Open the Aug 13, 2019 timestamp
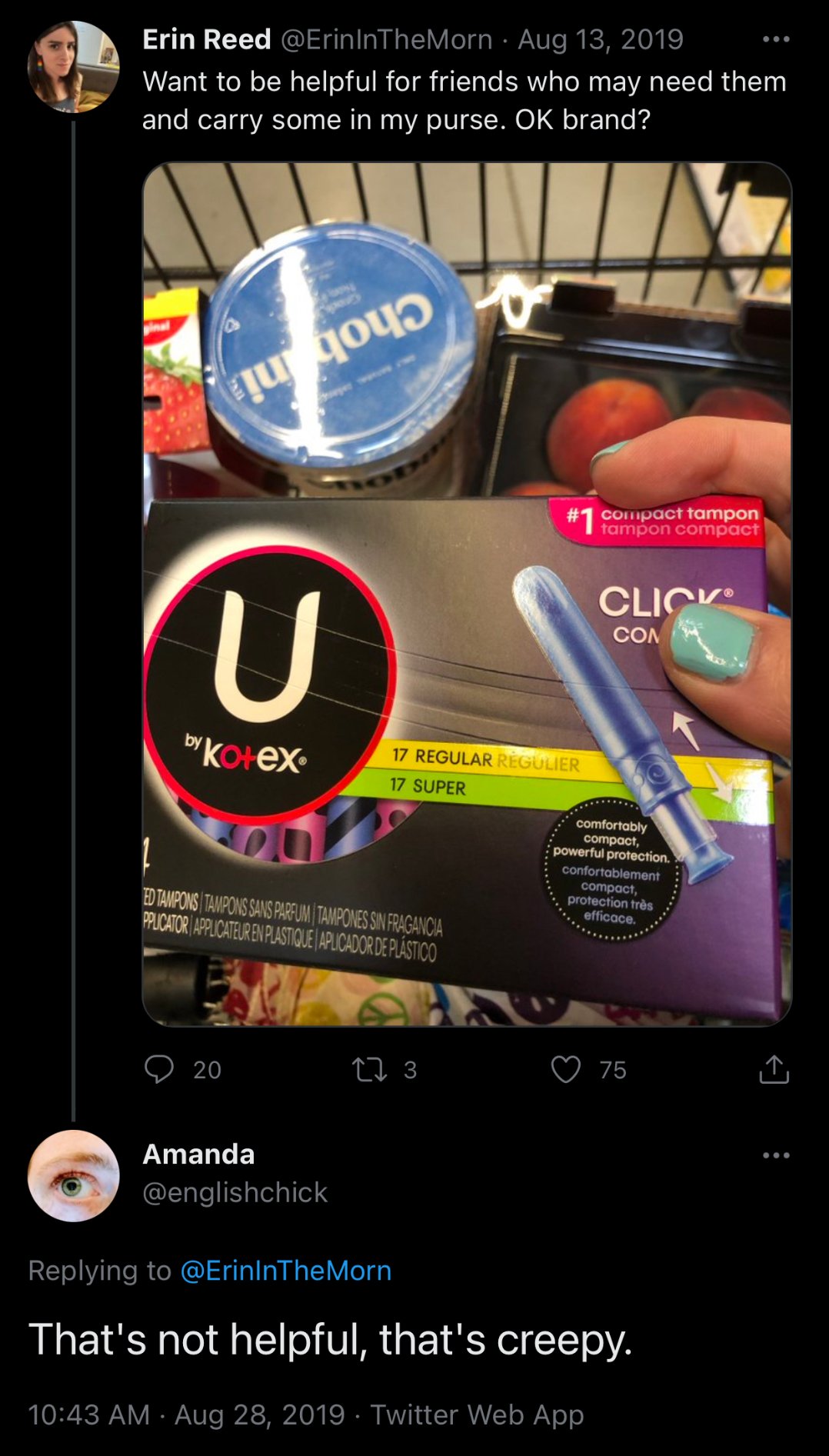Screen dimensions: 829x1456 (601, 39)
